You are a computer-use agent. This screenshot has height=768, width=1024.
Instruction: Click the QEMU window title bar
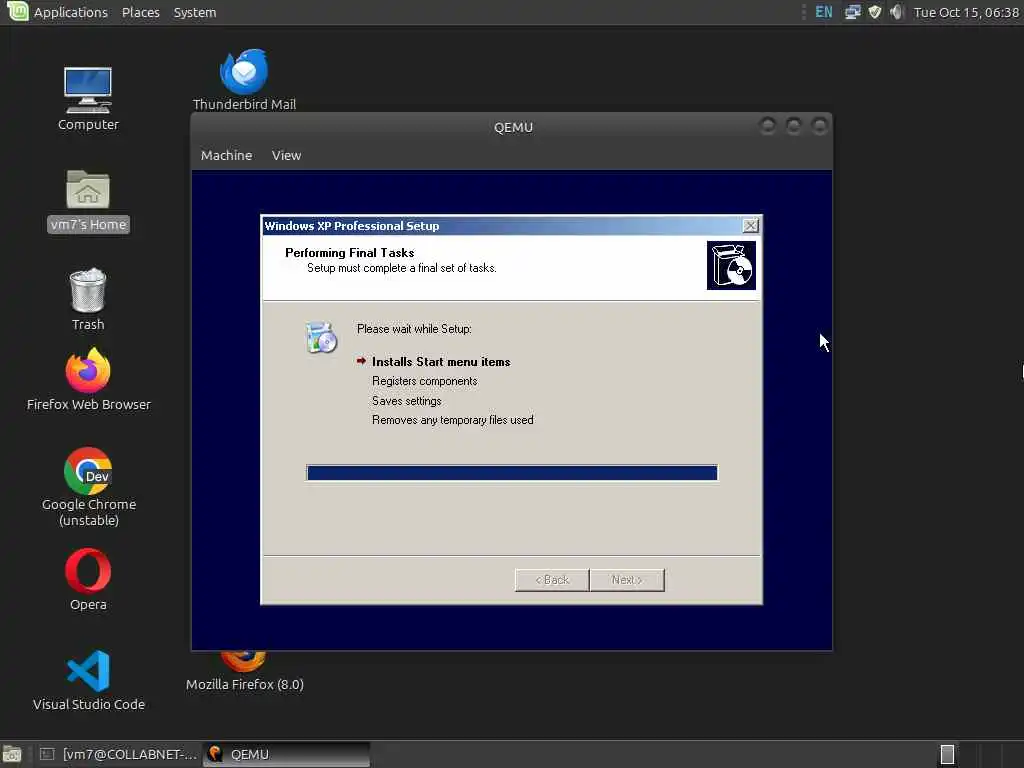(x=513, y=127)
